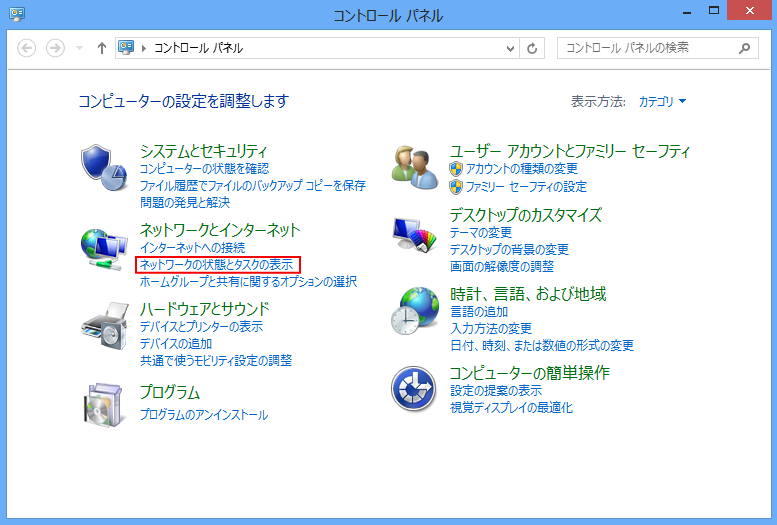Open デスクトップの背景の変更 link

[509, 249]
